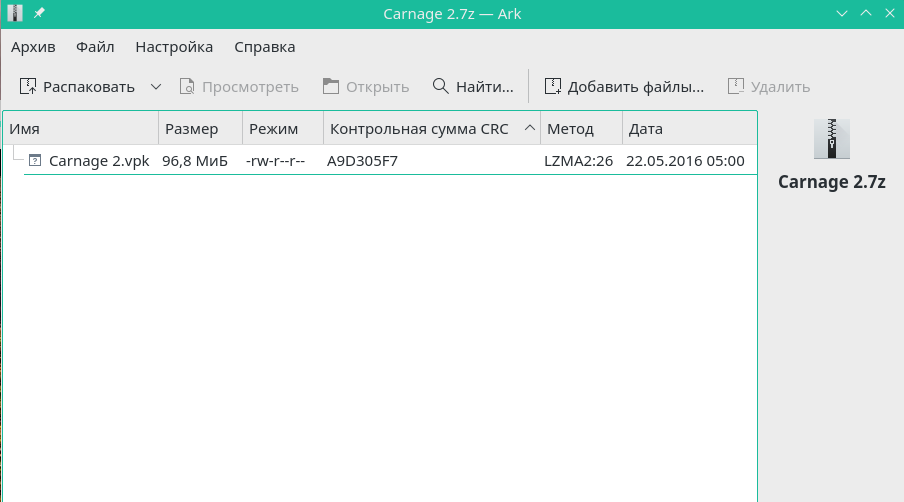This screenshot has width=904, height=502.
Task: Open the Файл menu
Action: pos(95,47)
